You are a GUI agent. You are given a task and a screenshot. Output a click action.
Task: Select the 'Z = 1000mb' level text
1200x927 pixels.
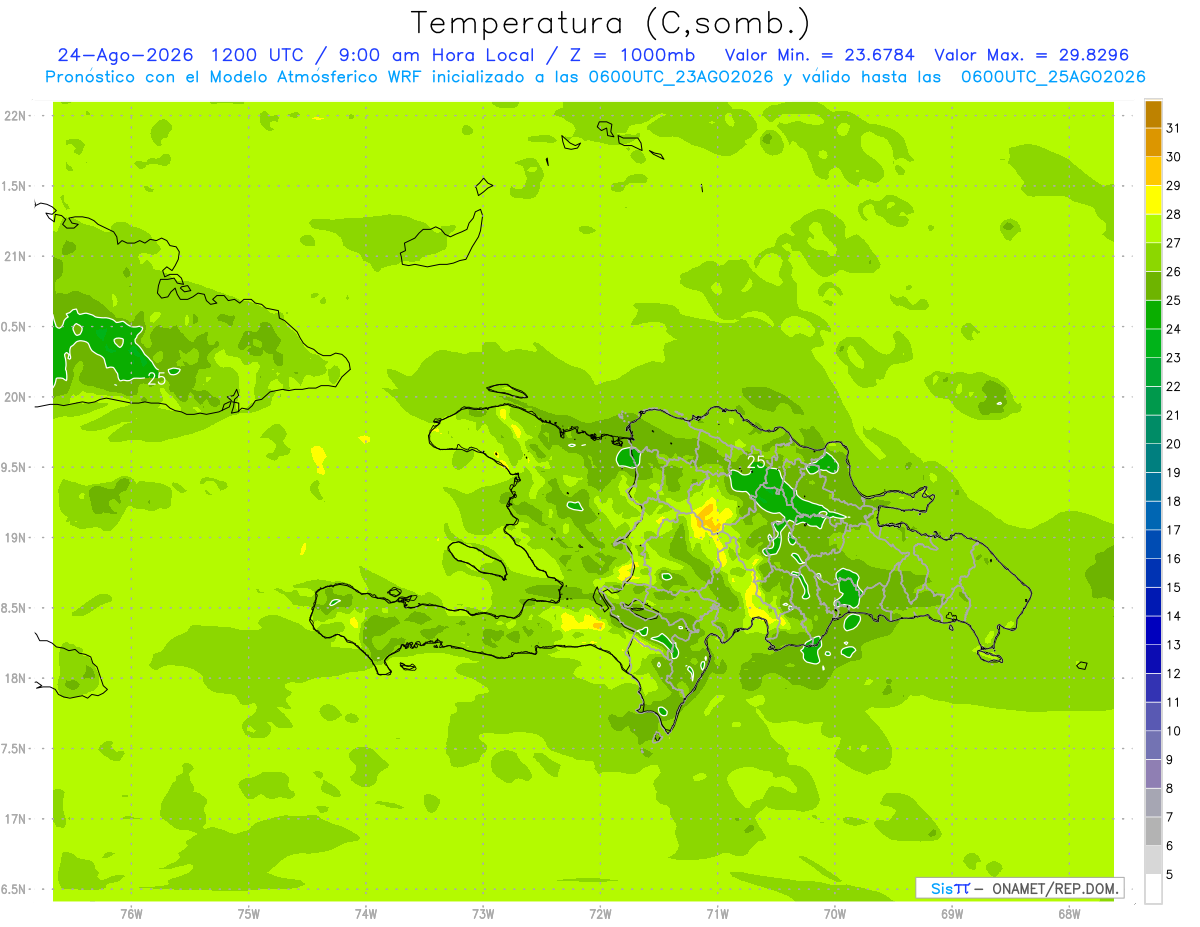pos(632,55)
